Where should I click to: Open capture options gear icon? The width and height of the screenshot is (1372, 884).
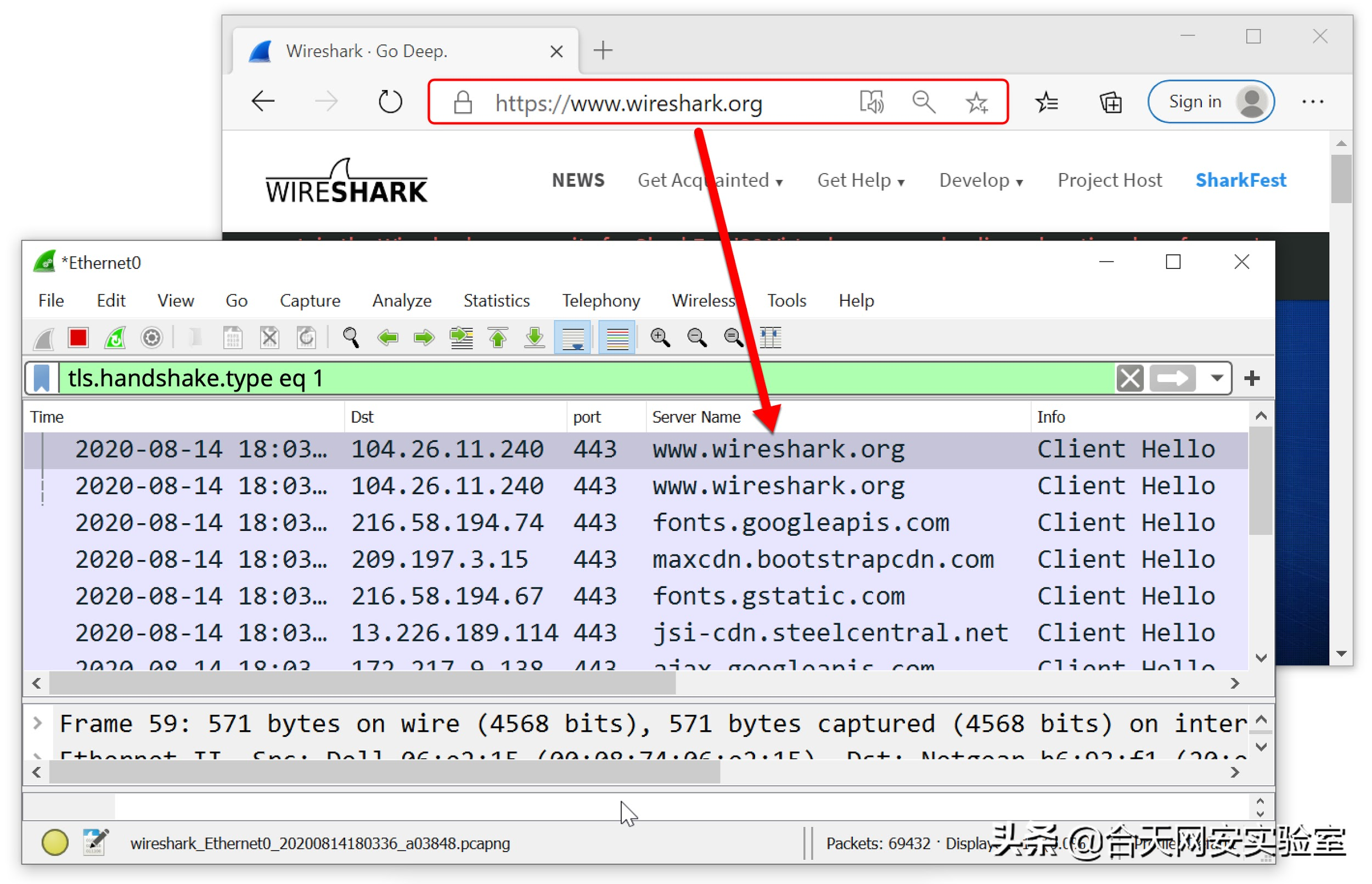pos(152,338)
